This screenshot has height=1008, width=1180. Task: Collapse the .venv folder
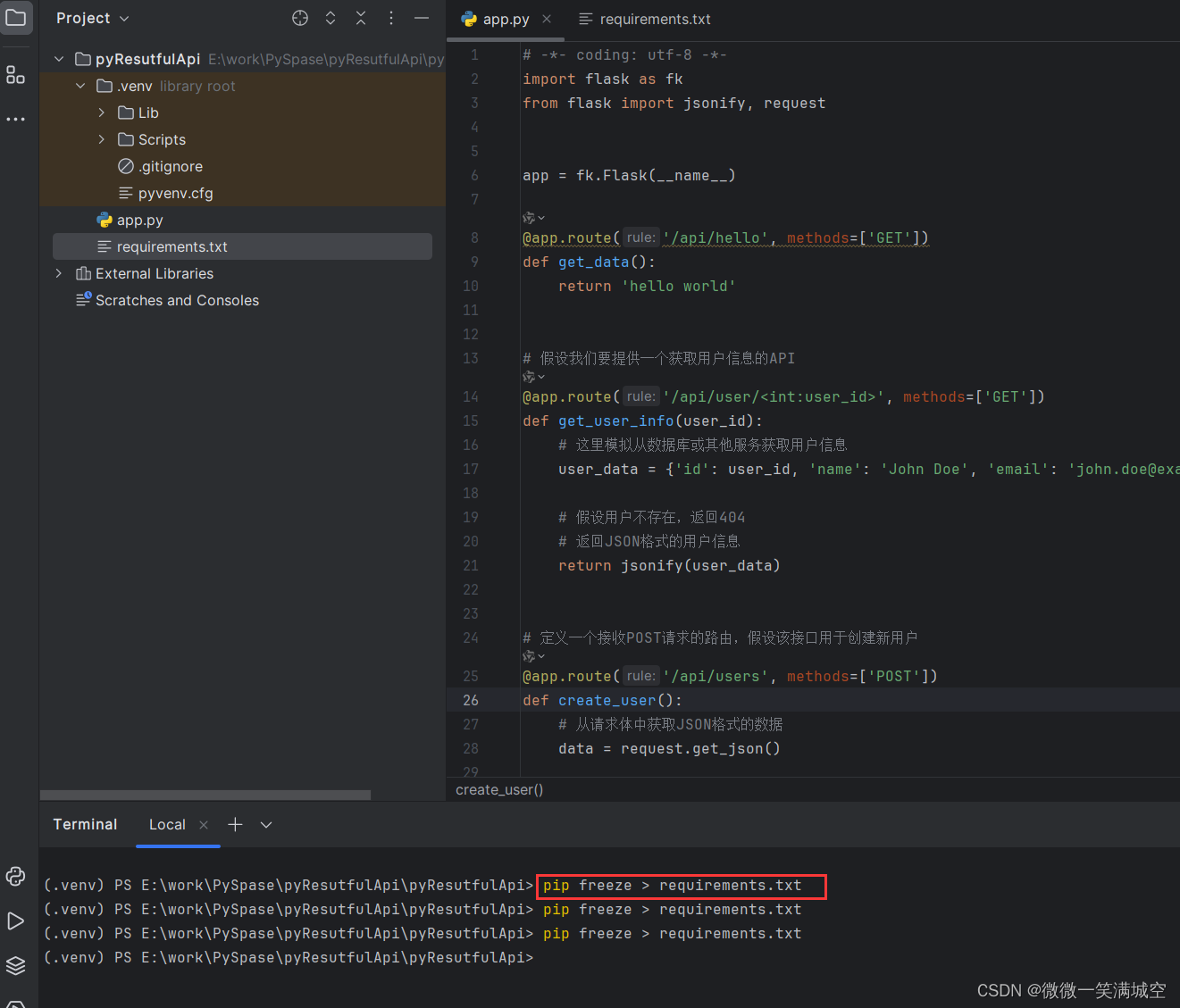point(80,86)
